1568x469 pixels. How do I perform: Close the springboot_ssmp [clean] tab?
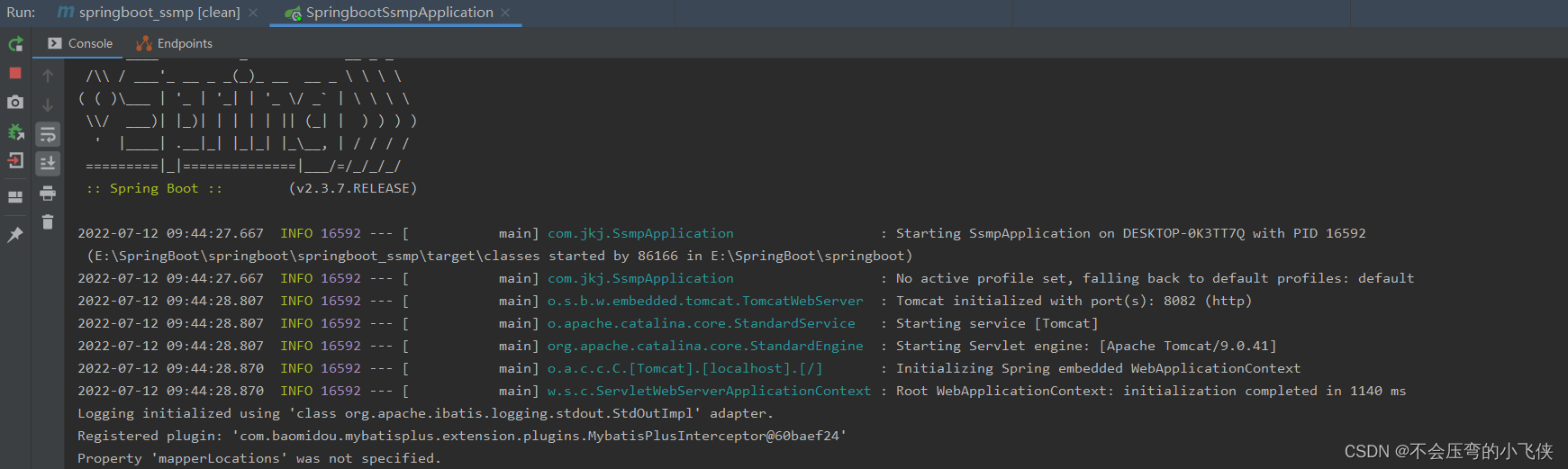(x=253, y=13)
